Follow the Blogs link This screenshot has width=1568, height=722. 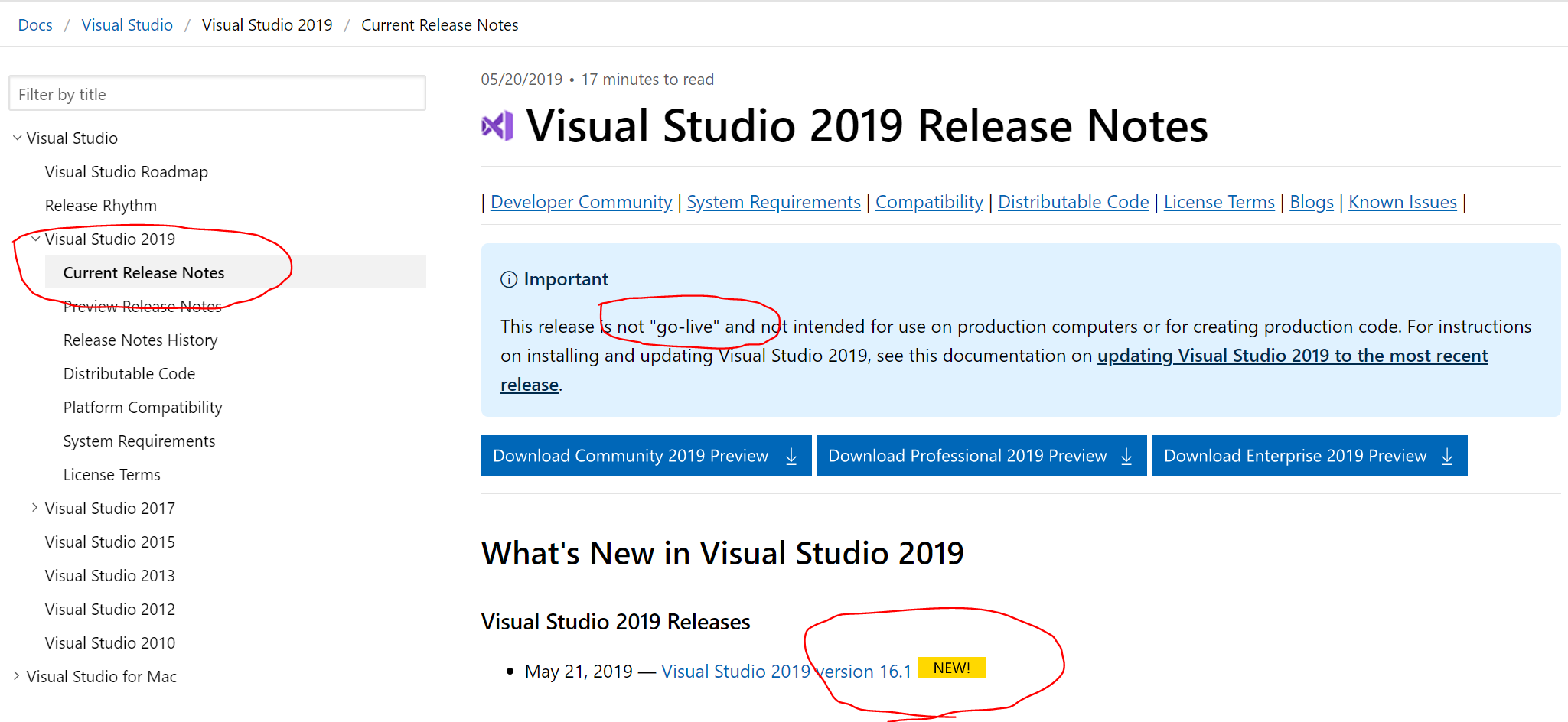pos(1312,202)
